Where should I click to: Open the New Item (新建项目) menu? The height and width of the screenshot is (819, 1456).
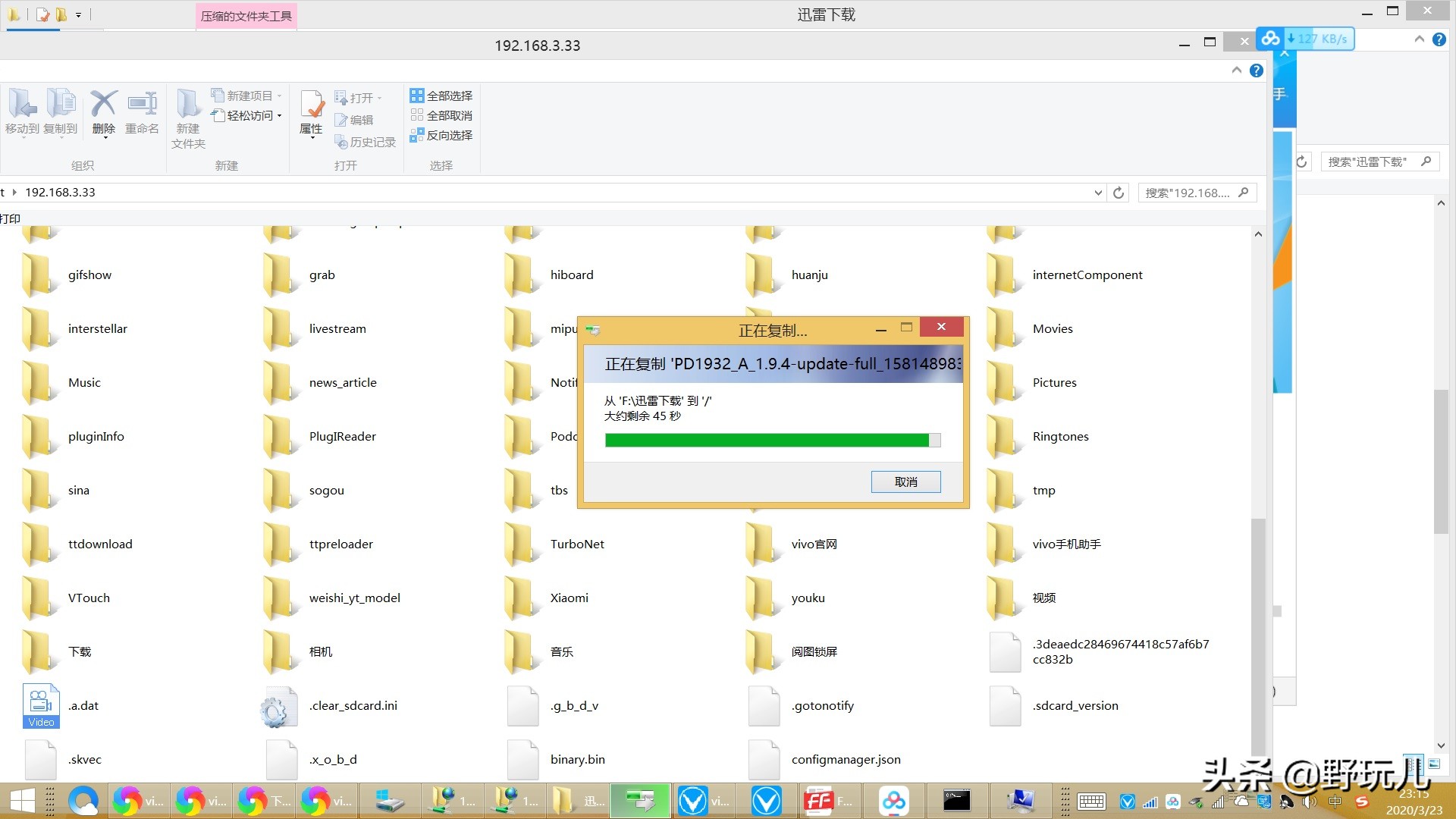(248, 96)
